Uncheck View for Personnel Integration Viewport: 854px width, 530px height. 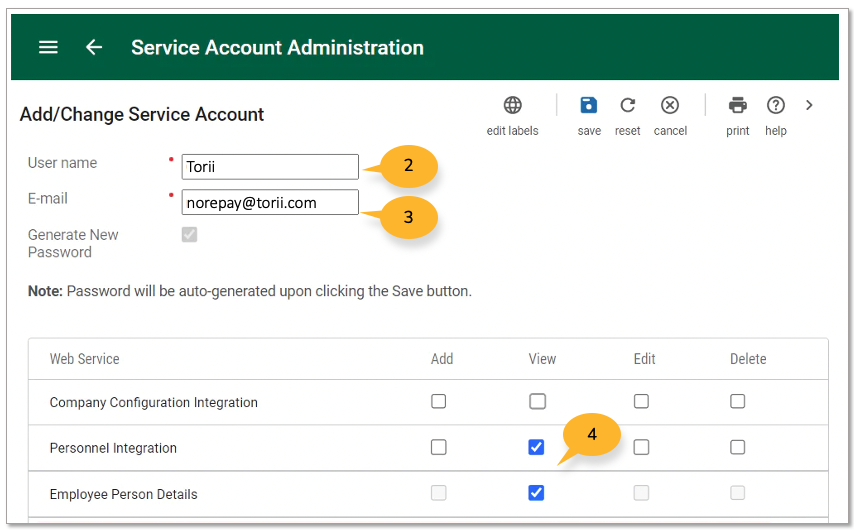pyautogui.click(x=536, y=447)
